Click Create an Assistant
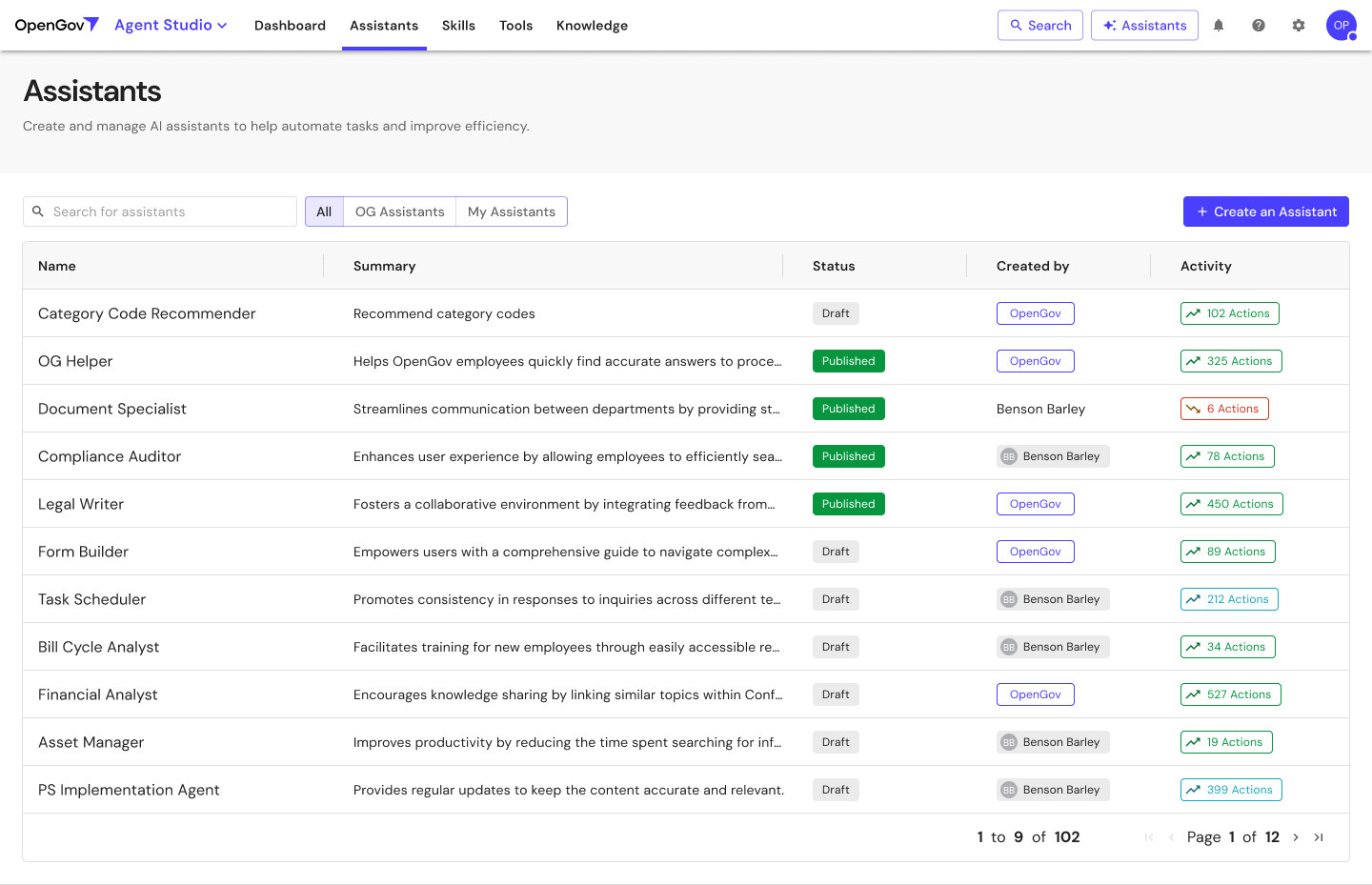The width and height of the screenshot is (1372, 885). [1265, 211]
